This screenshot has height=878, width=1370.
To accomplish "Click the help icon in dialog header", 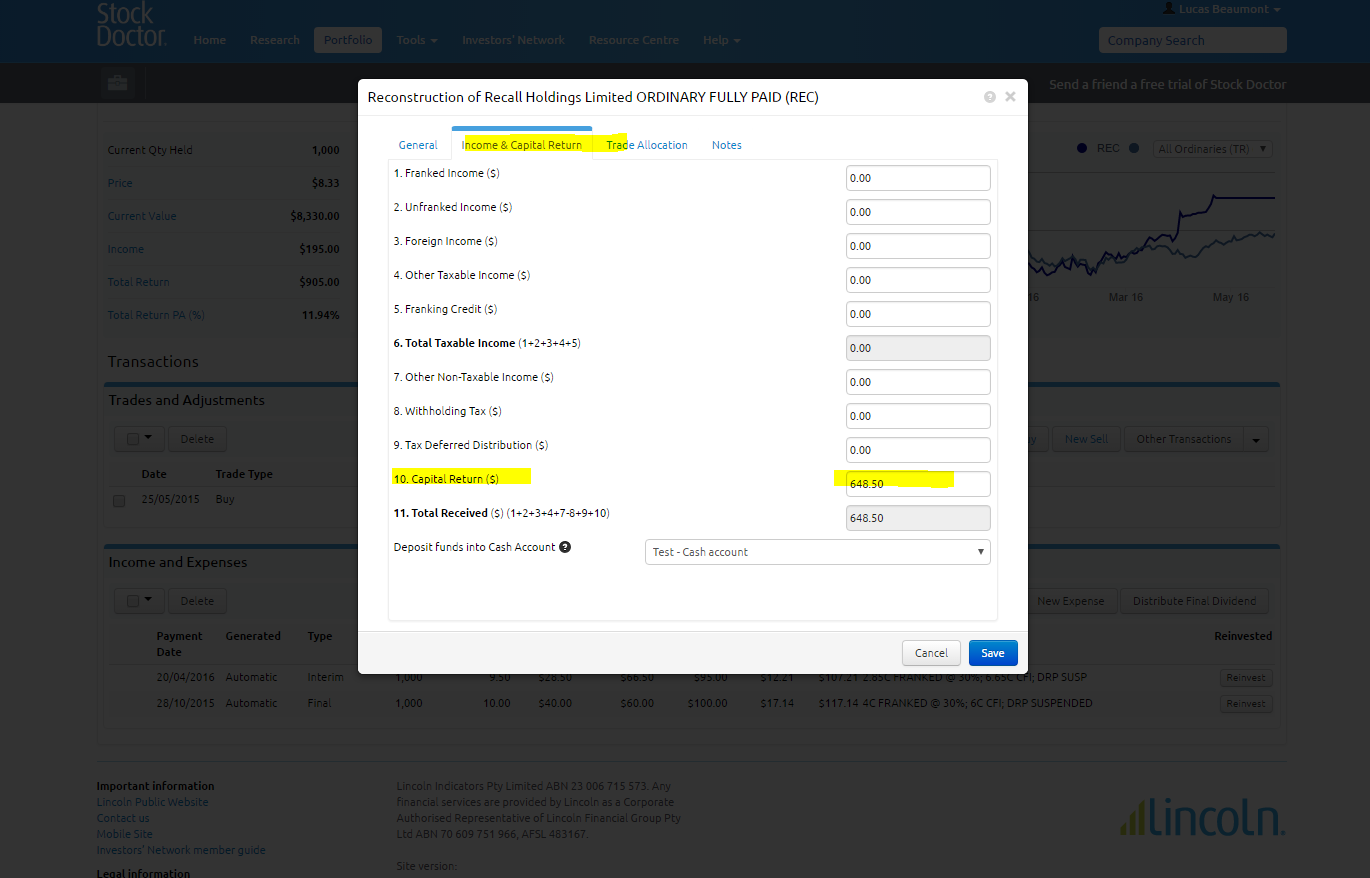I will (x=990, y=97).
